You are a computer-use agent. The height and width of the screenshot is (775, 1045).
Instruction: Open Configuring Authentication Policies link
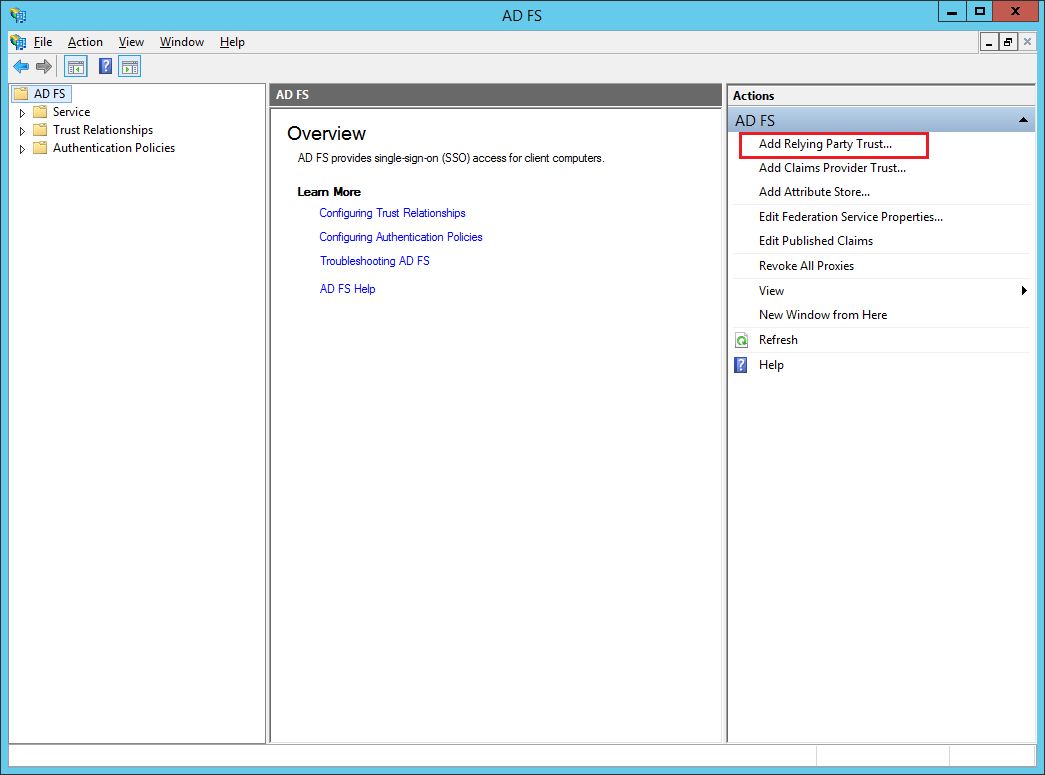pos(401,237)
